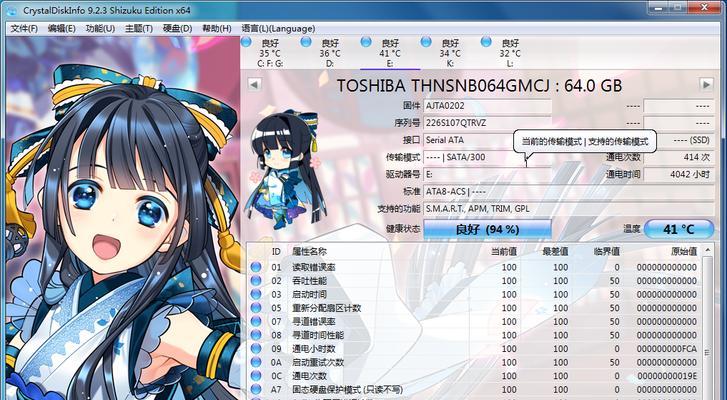
Task: Click status orb for attribute 0C 通电次数
Action: pos(256,375)
